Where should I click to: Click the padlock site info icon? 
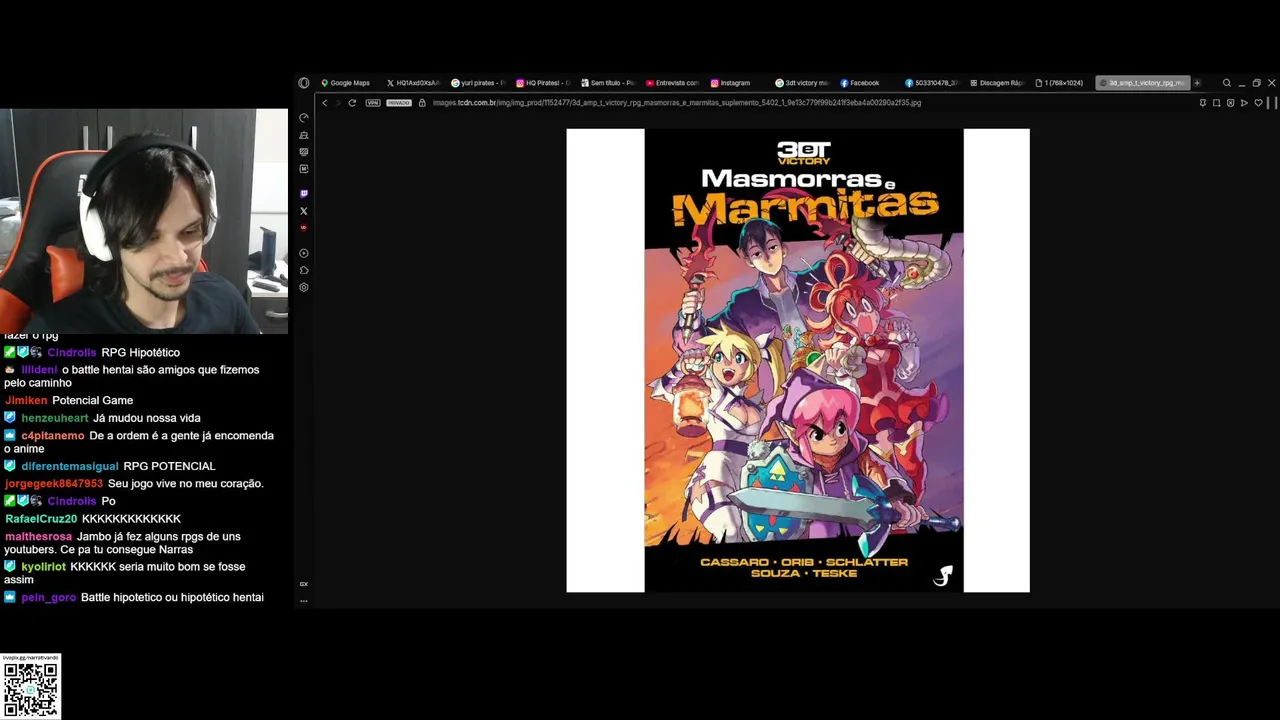pos(422,103)
